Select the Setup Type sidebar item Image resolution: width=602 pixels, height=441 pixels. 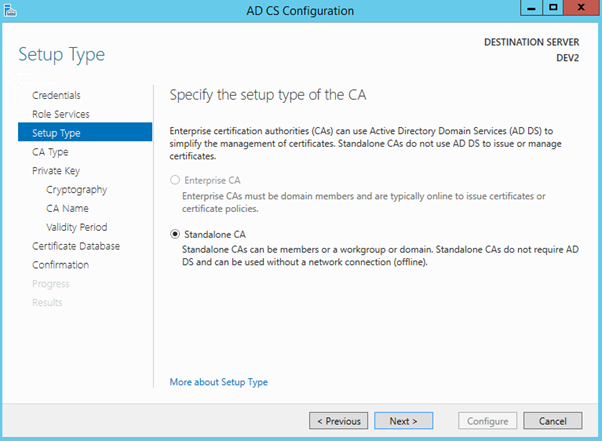[x=56, y=133]
